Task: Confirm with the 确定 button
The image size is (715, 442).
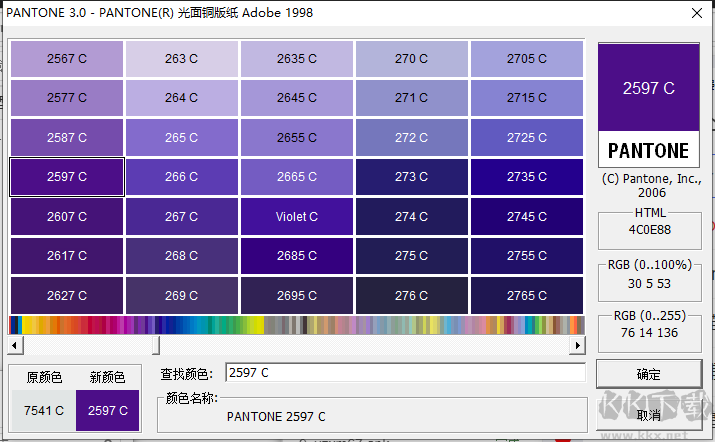Action: coord(649,374)
